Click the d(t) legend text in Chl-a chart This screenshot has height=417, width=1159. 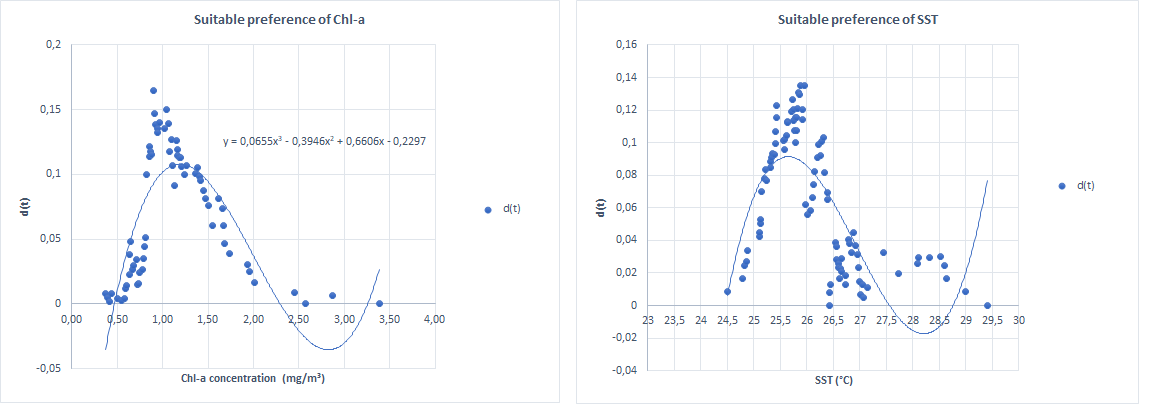[511, 210]
